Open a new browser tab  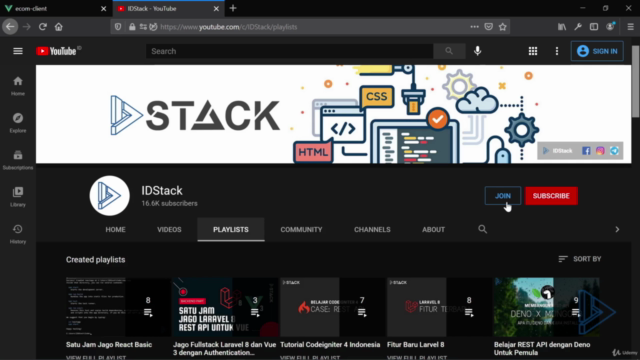click(x=233, y=8)
